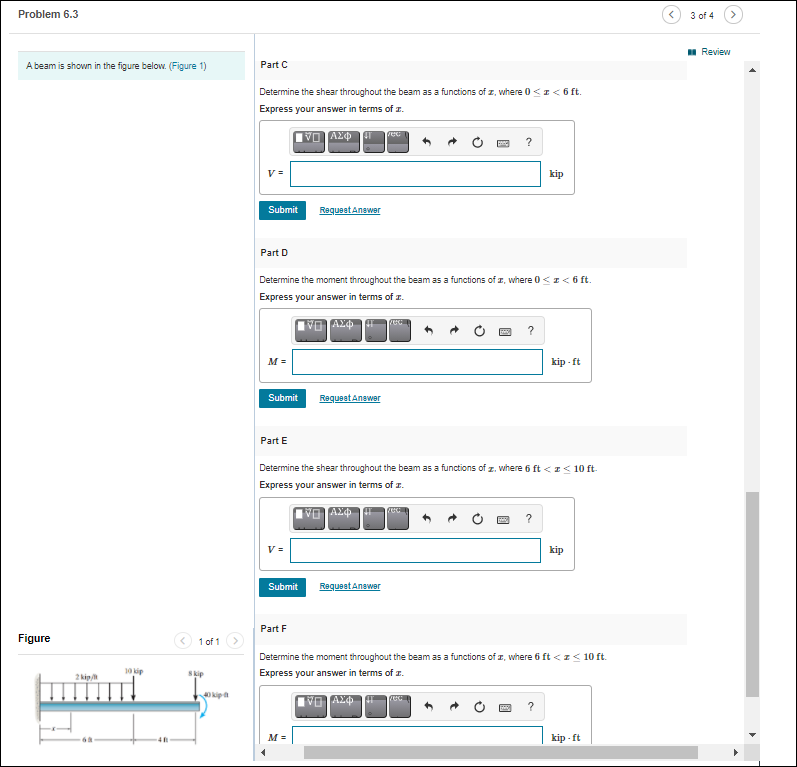Screen dimensions: 797x767
Task: Reset Part D answer with the circular arrow icon
Action: (x=479, y=331)
